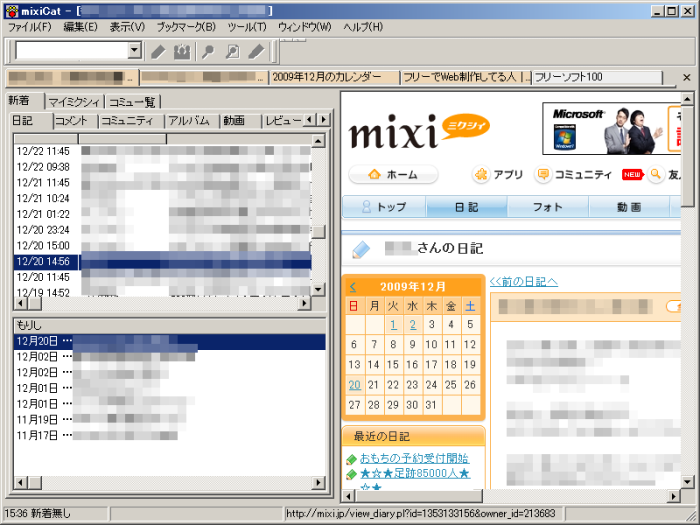Viewport: 700px width, 525px height.
Task: Open the 表示(V) menu
Action: [127, 27]
